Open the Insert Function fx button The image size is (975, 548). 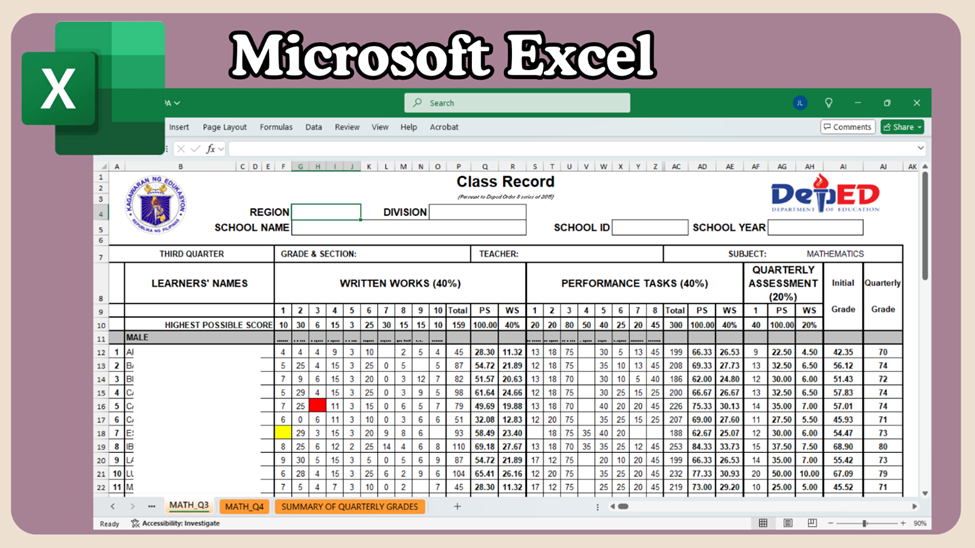click(211, 149)
